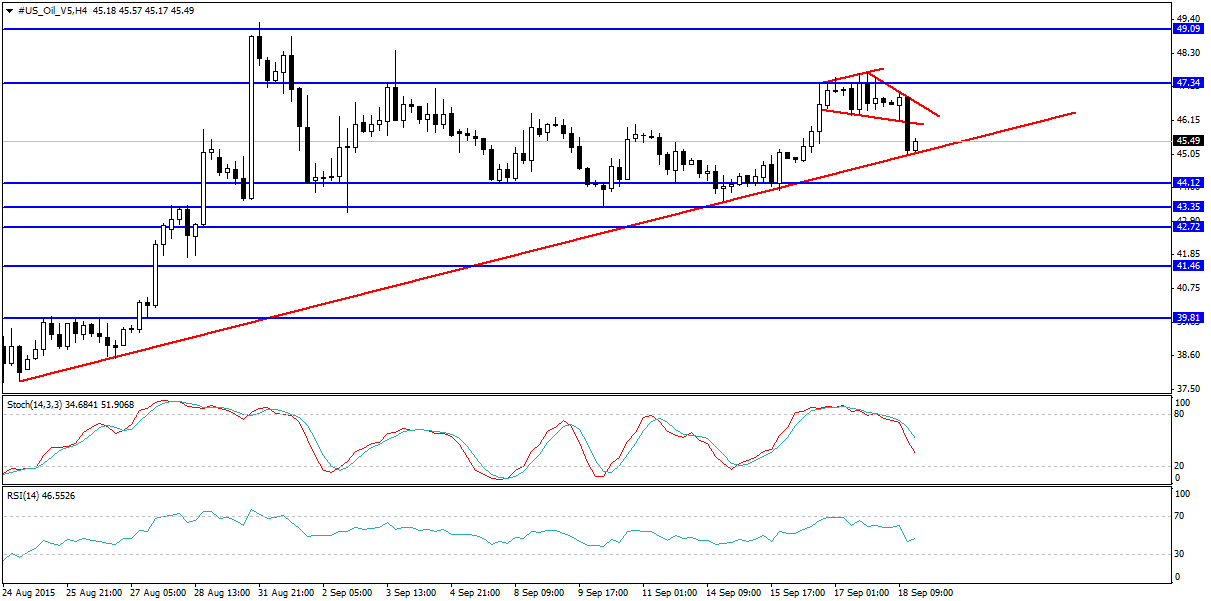1211x601 pixels.
Task: Select the 41.46 price level label
Action: [x=1188, y=266]
